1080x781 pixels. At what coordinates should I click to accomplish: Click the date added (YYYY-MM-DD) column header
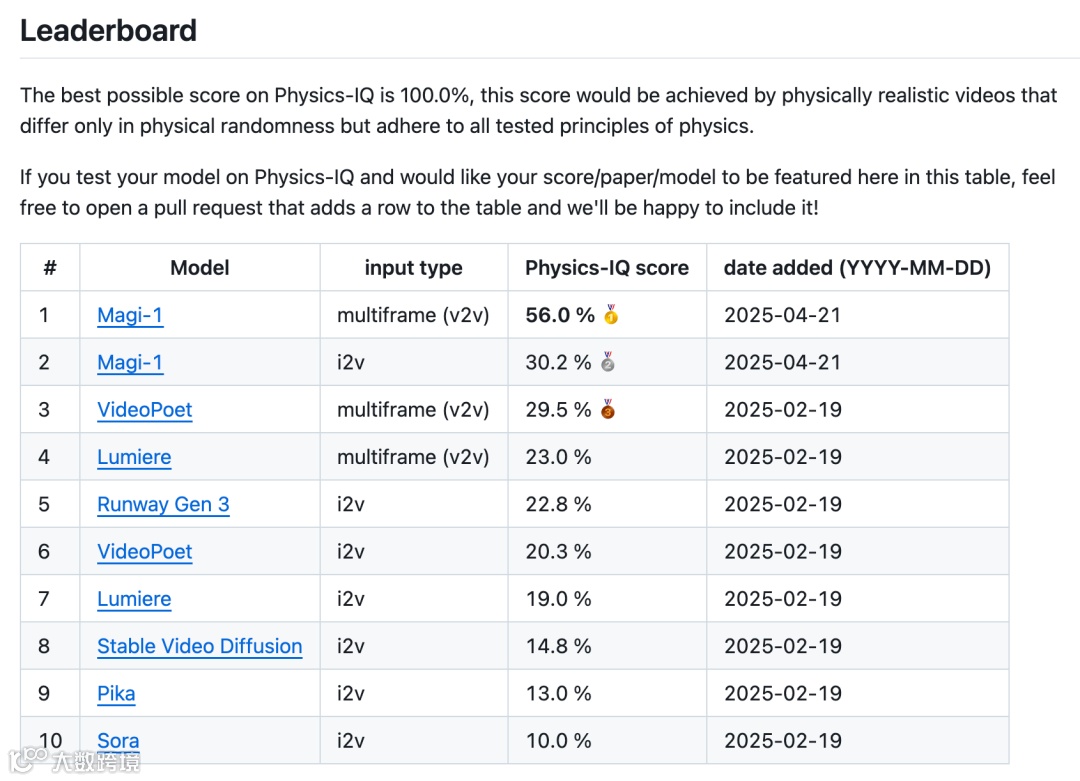[x=857, y=268]
